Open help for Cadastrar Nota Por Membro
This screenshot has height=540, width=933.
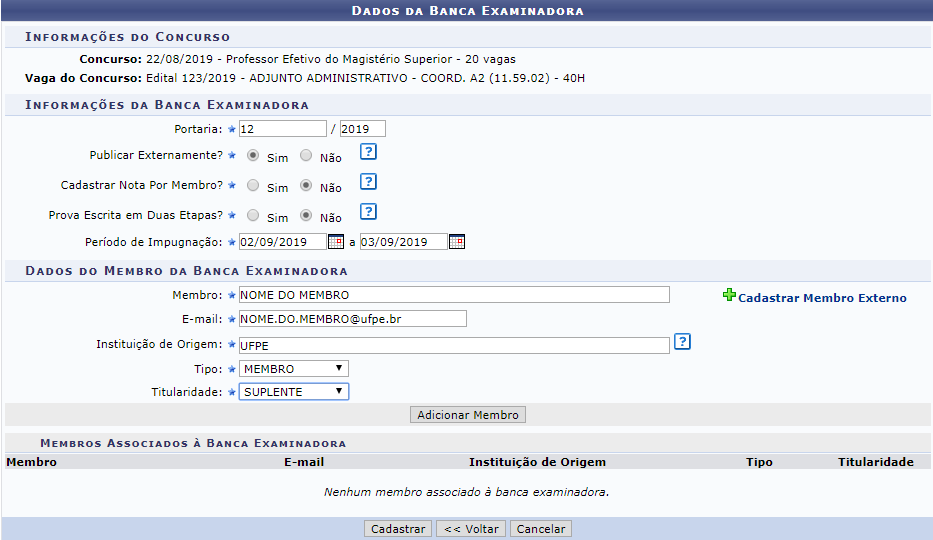tap(368, 182)
